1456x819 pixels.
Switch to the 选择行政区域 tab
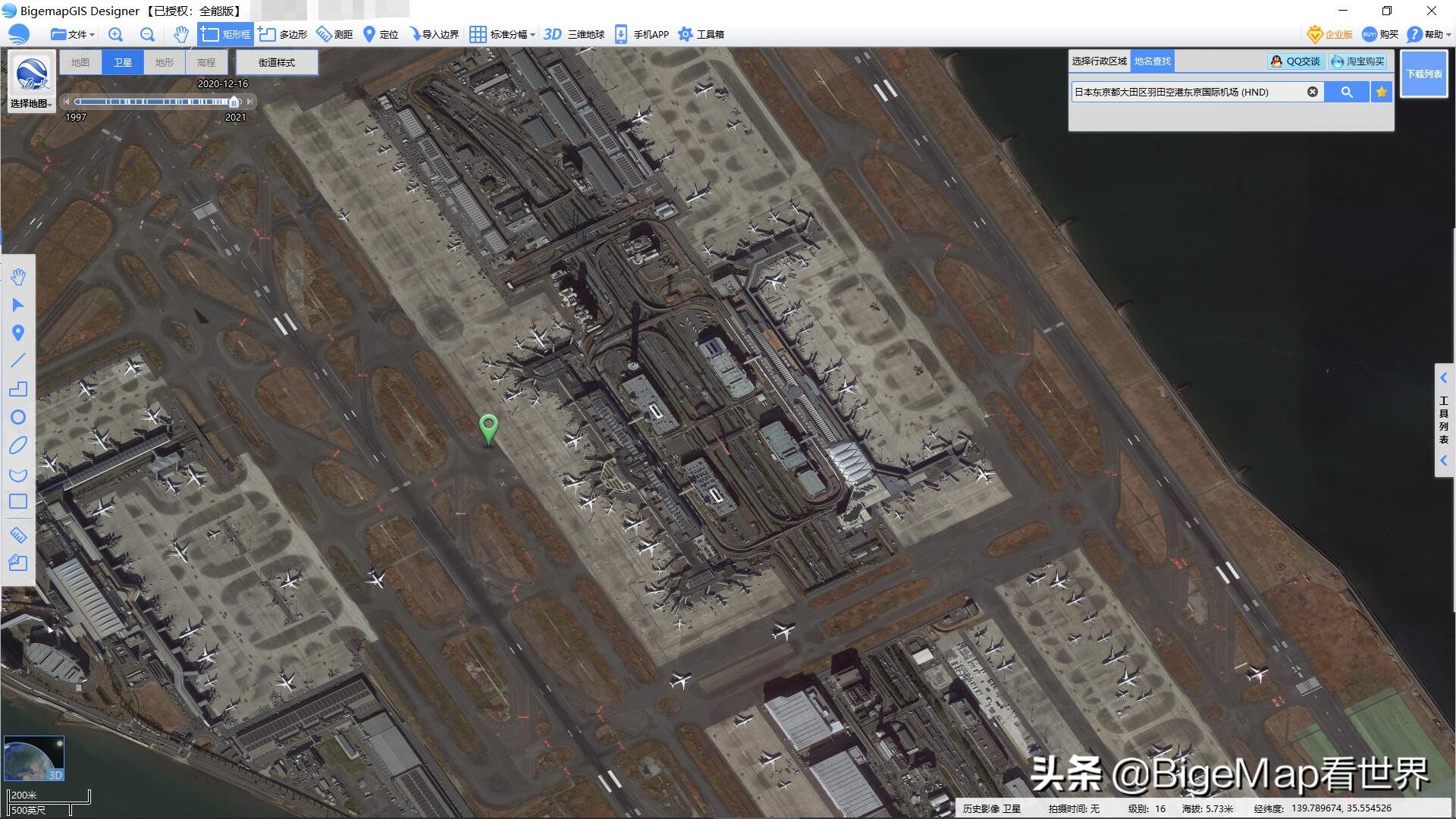(x=1100, y=61)
